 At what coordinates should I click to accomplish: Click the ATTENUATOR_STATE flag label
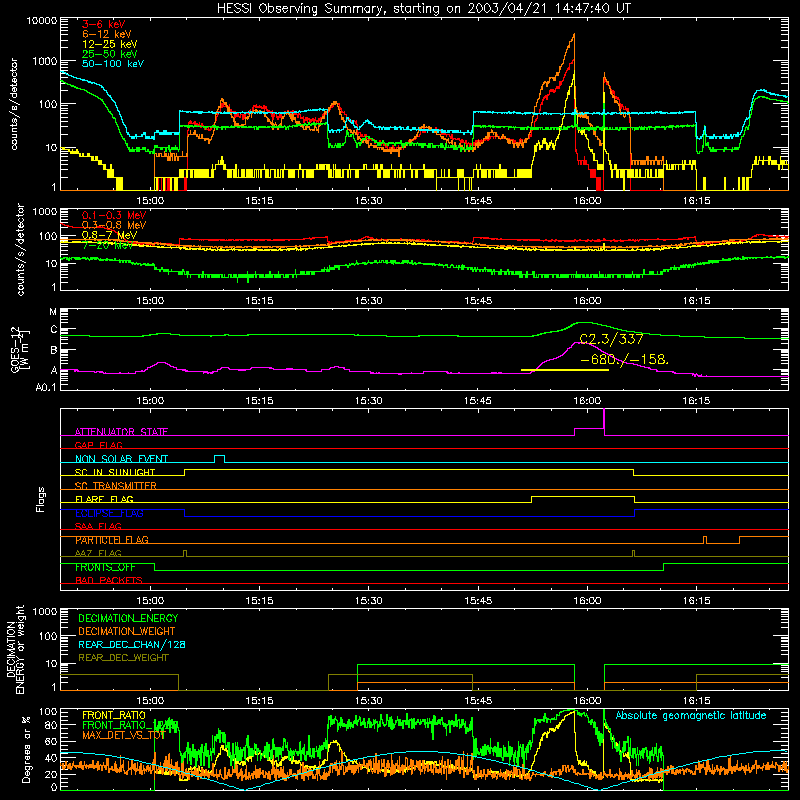(121, 432)
